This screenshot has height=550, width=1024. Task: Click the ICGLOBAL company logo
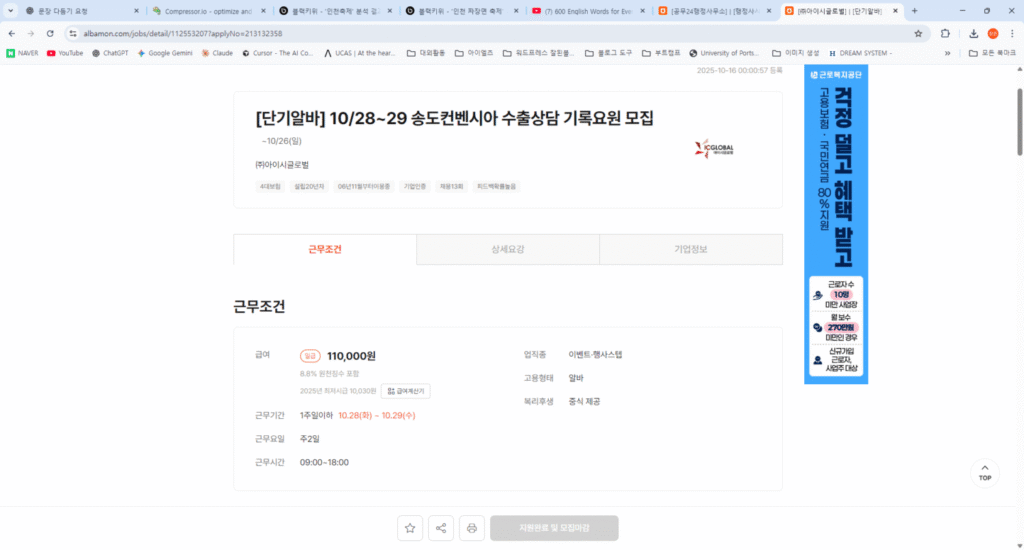click(714, 148)
